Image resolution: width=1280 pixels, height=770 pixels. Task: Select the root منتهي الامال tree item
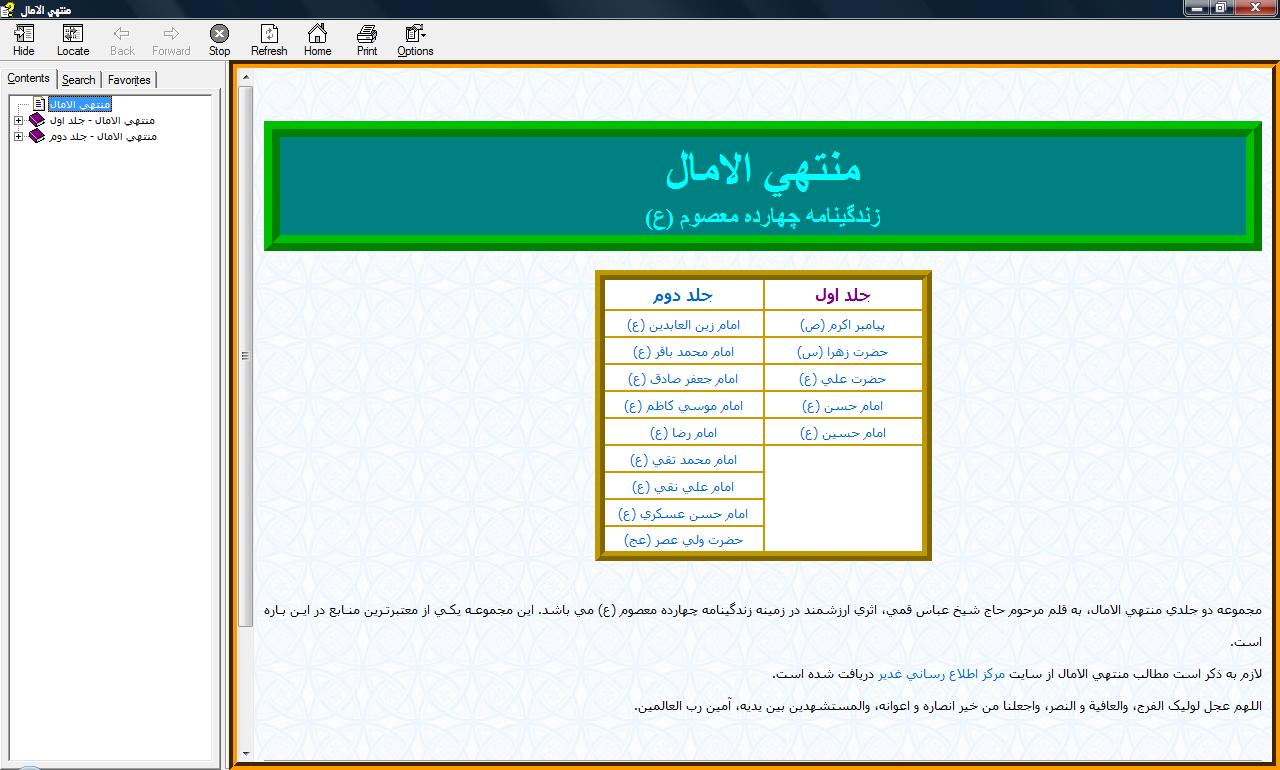(80, 104)
